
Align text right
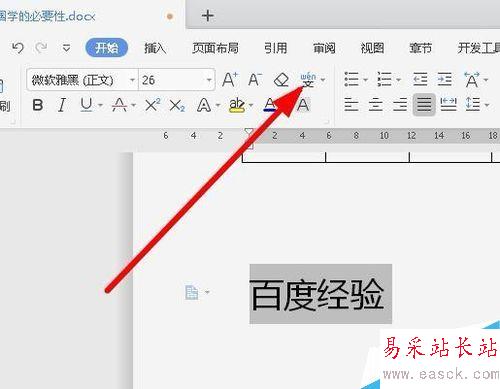click(x=400, y=105)
